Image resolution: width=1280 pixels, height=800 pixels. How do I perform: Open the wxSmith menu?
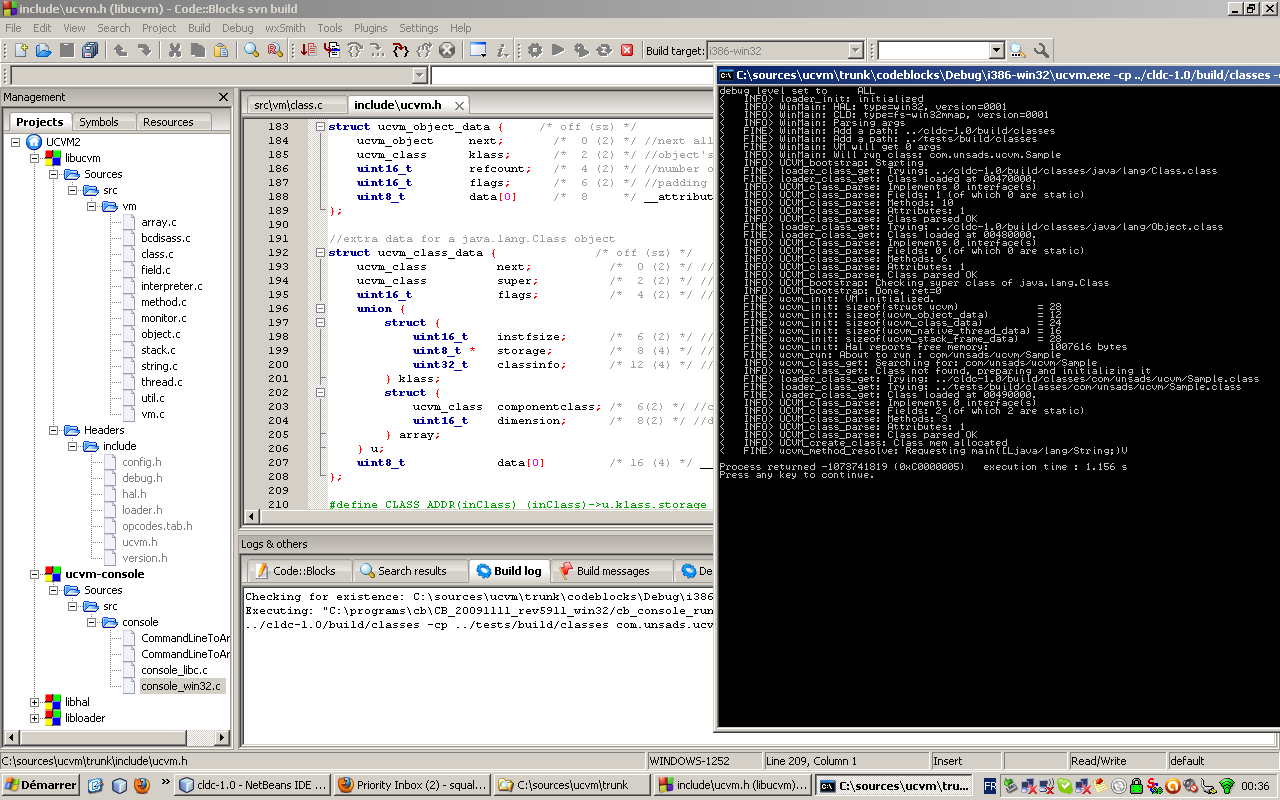(285, 28)
